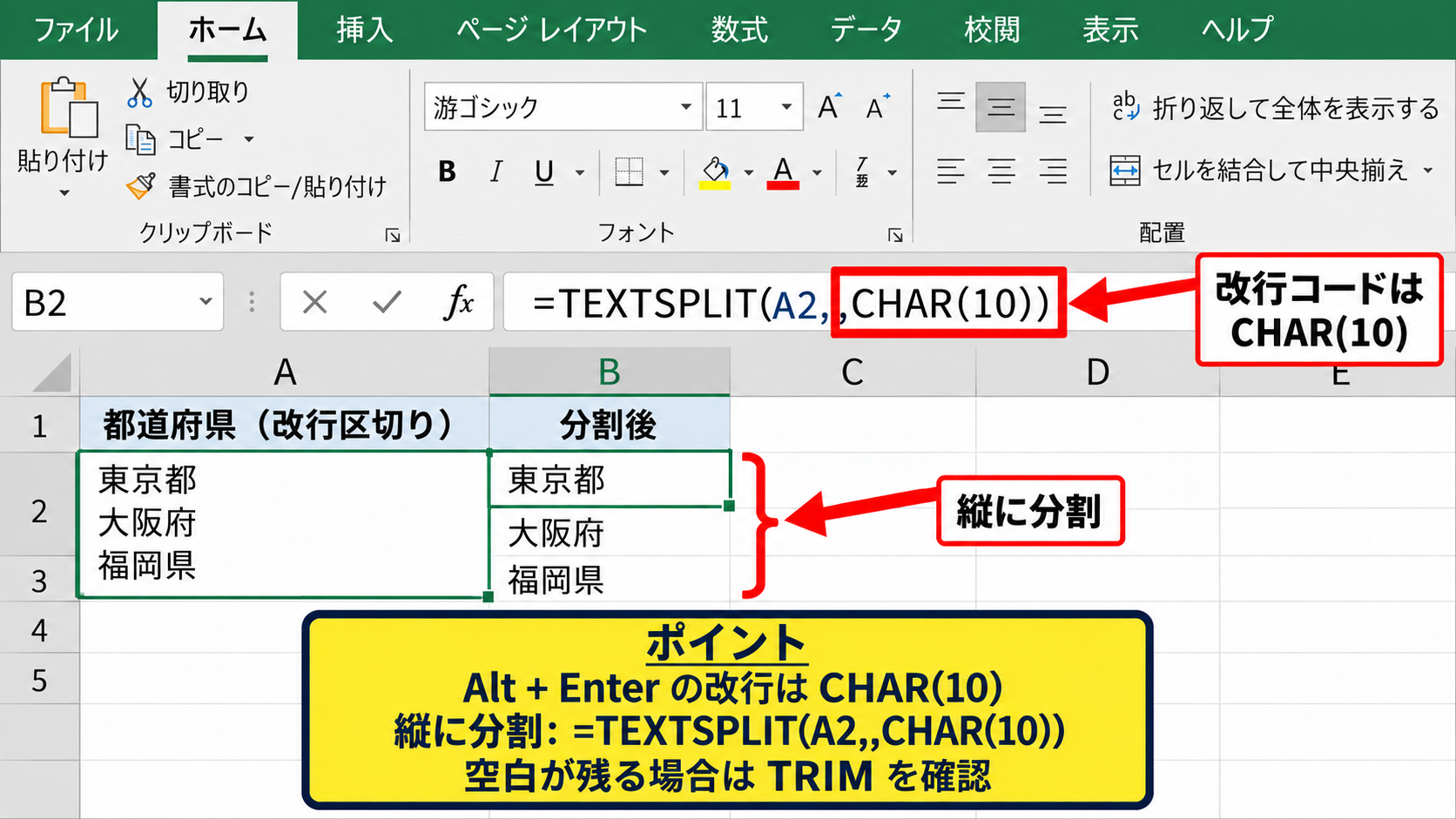Viewport: 1456px width, 819px height.
Task: Click the wrap text icon
Action: pos(1125,107)
